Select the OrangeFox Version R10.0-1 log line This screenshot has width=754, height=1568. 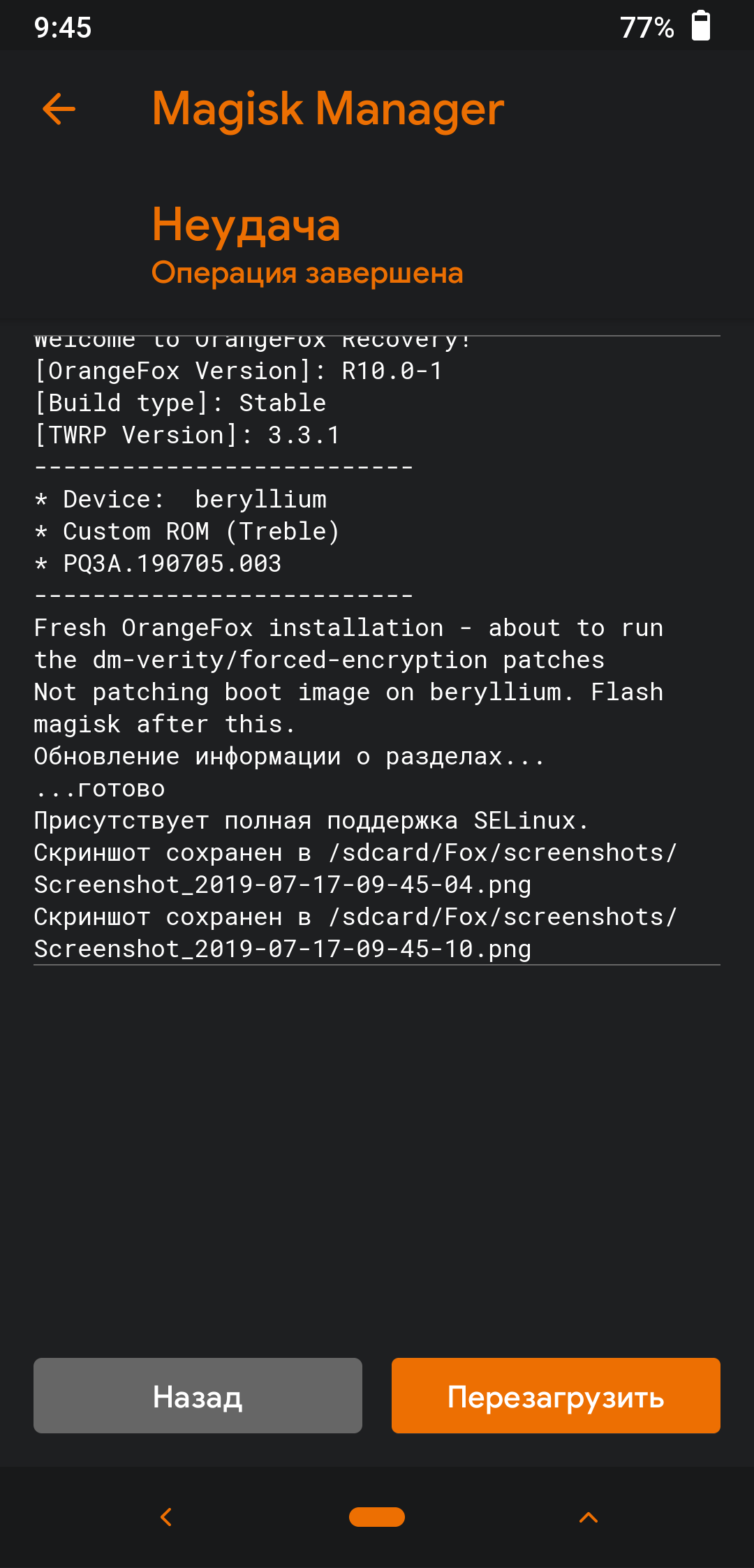239,371
